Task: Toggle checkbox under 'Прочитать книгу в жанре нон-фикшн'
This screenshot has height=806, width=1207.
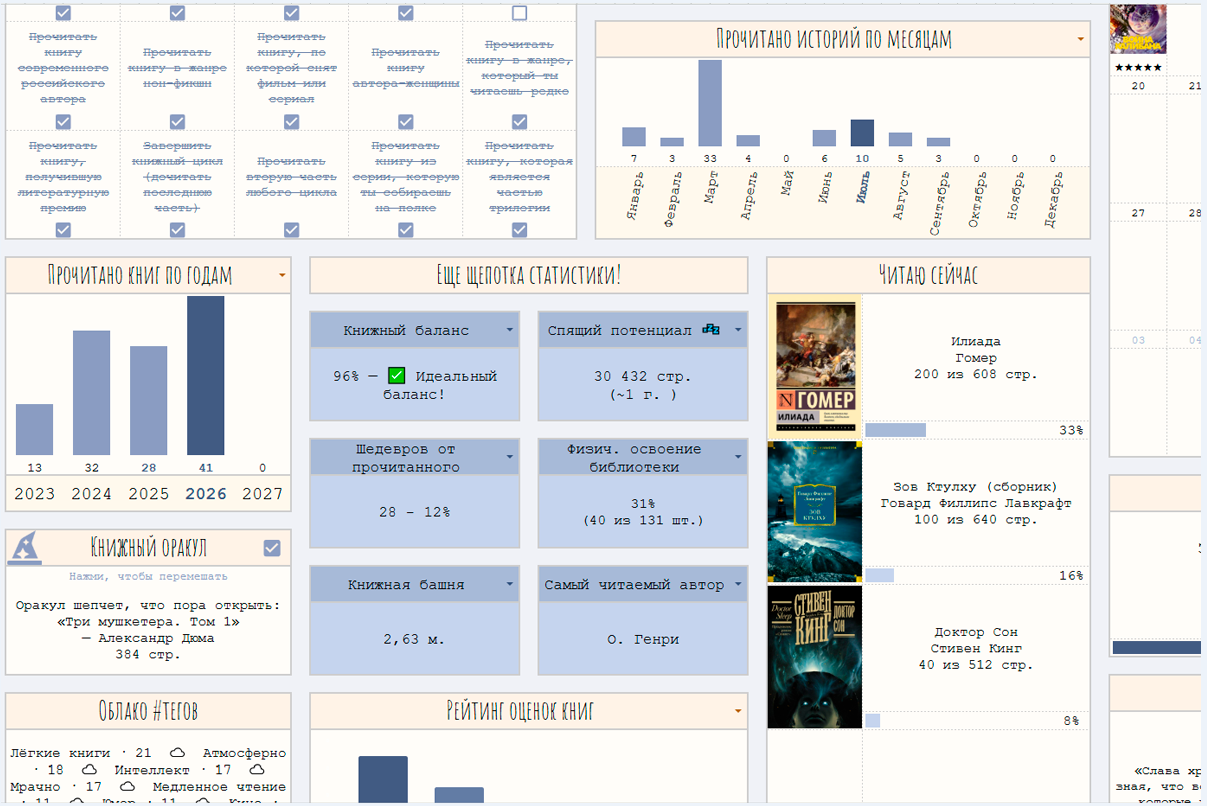Action: (x=177, y=122)
